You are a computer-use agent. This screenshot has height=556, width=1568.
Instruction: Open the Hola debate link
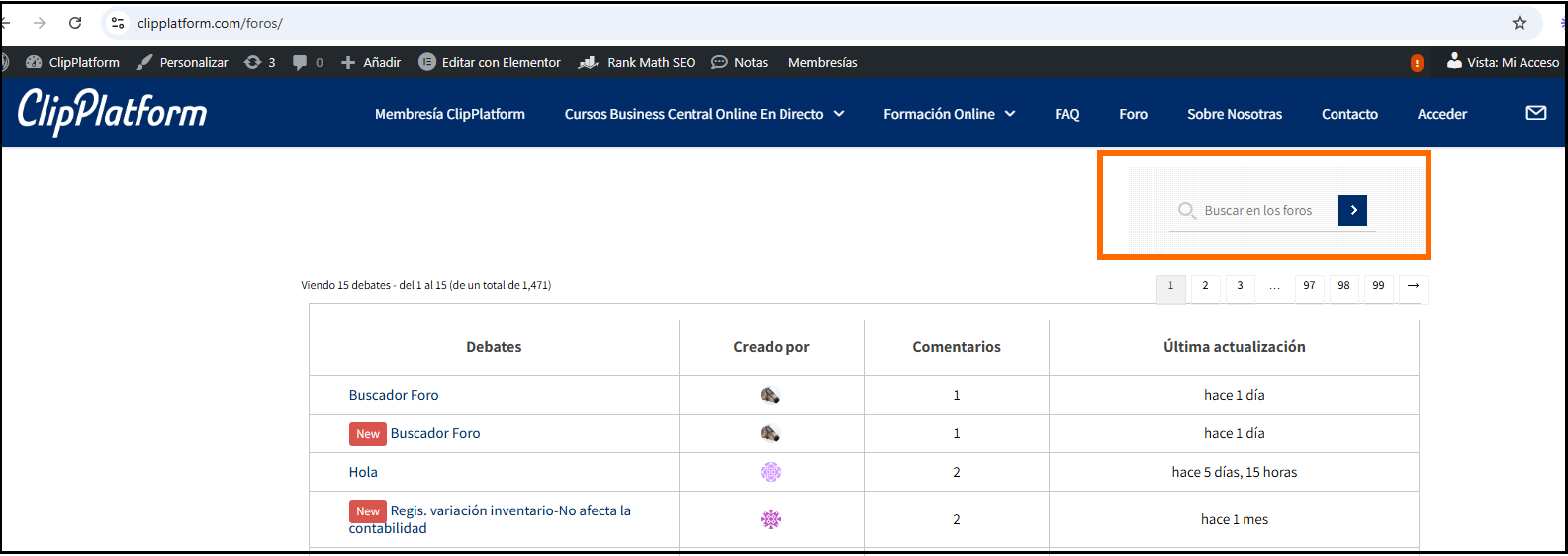[x=363, y=472]
